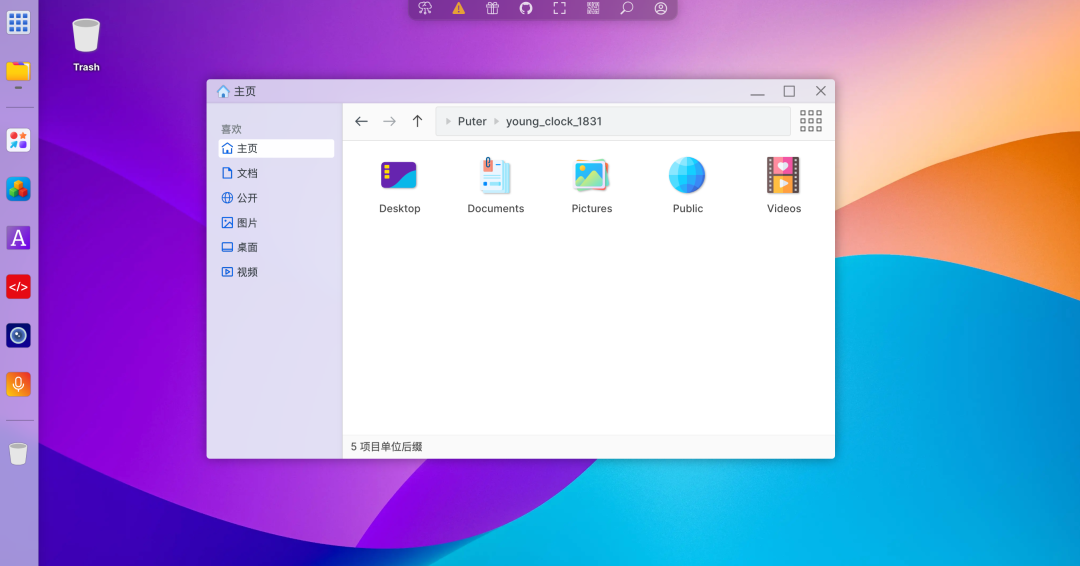Click the 喜欢 sidebar heading
Viewport: 1080px width, 566px height.
[231, 129]
